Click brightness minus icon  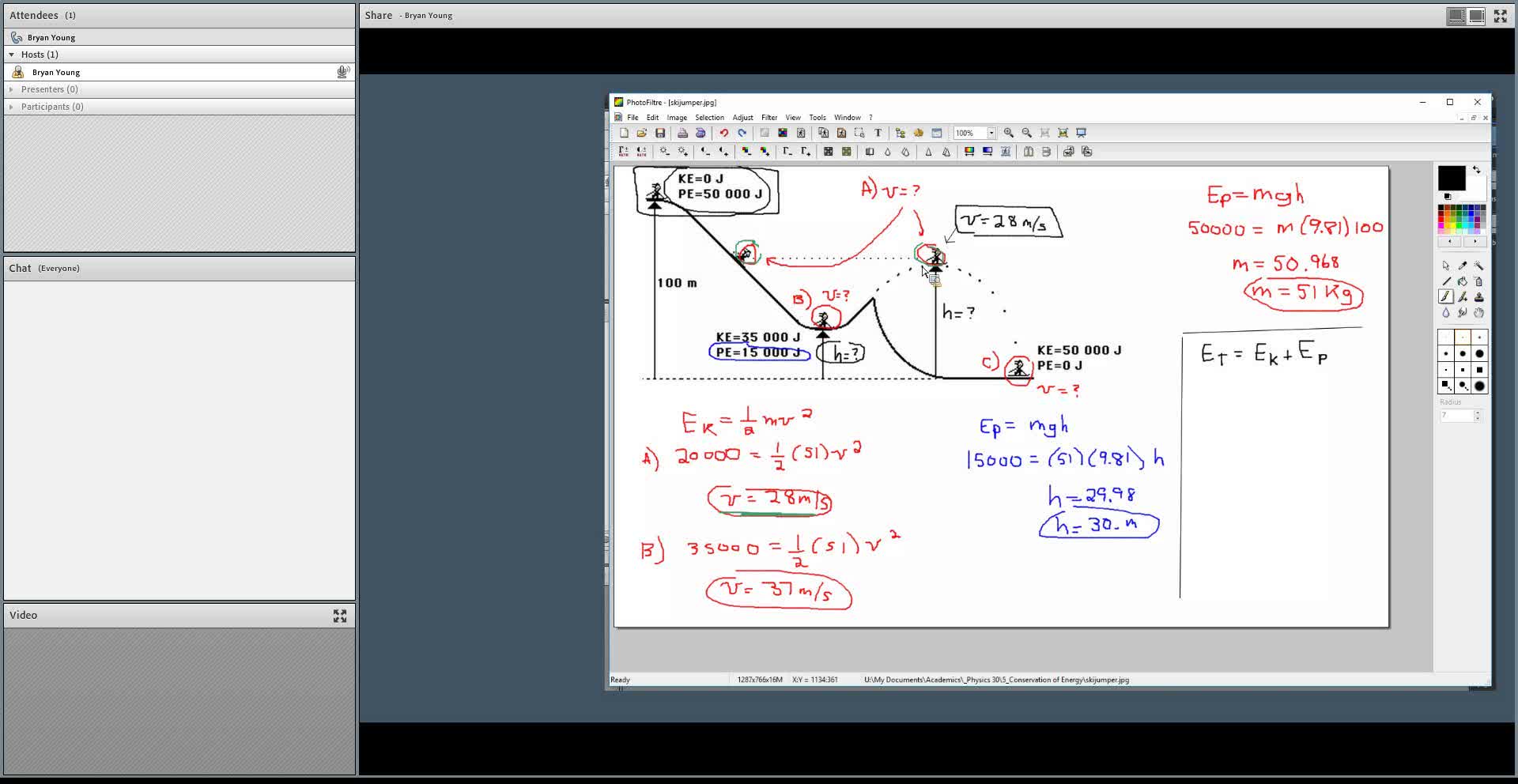[x=665, y=151]
